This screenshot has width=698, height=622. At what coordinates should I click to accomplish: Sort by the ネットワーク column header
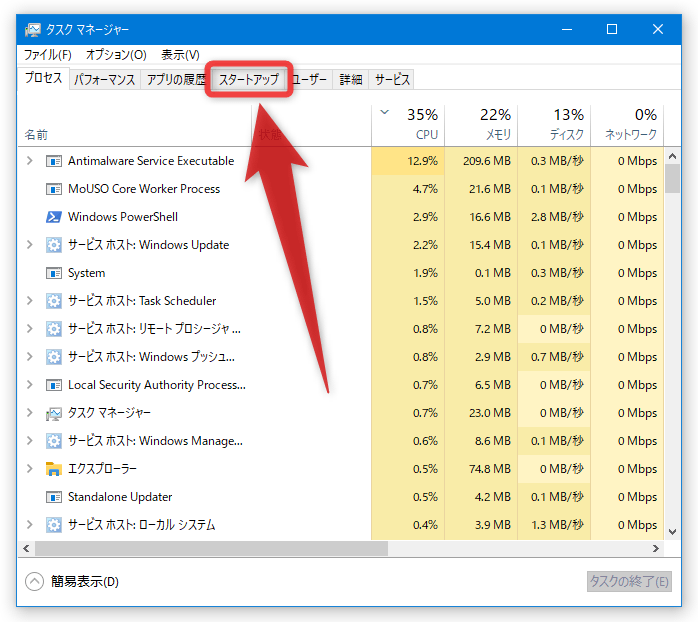point(627,125)
